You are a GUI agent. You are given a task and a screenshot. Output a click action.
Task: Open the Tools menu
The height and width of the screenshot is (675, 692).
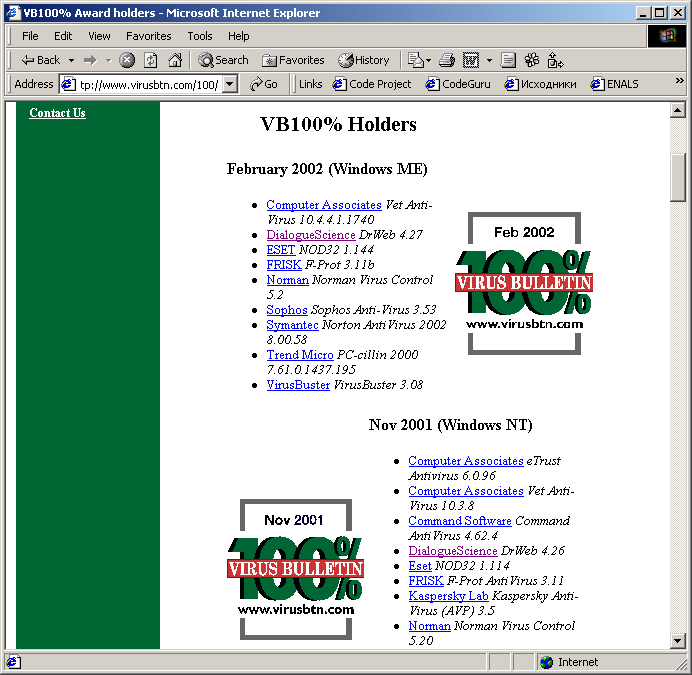click(200, 36)
